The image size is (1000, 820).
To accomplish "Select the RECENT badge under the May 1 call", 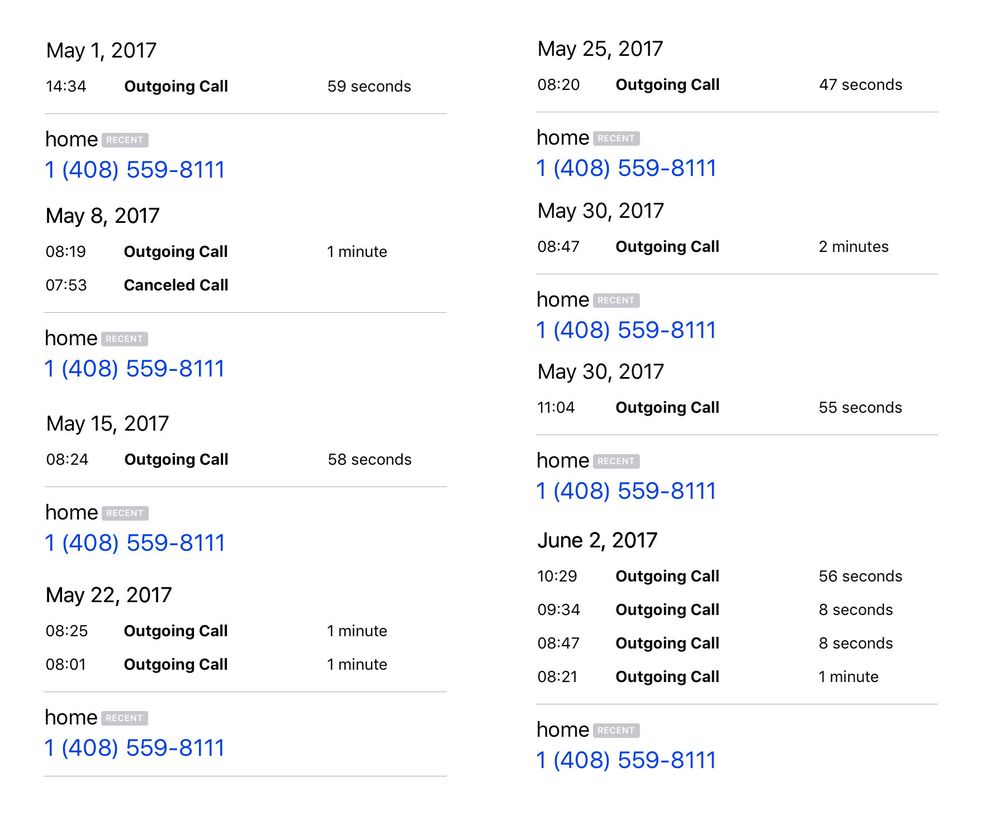I will click(x=125, y=140).
